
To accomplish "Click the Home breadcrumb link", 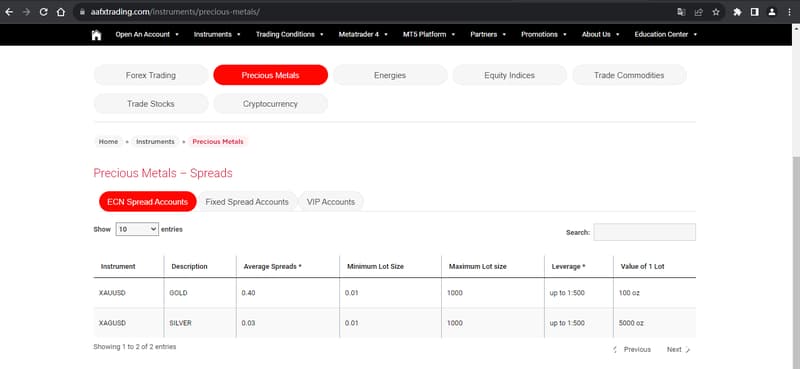I will [x=108, y=142].
